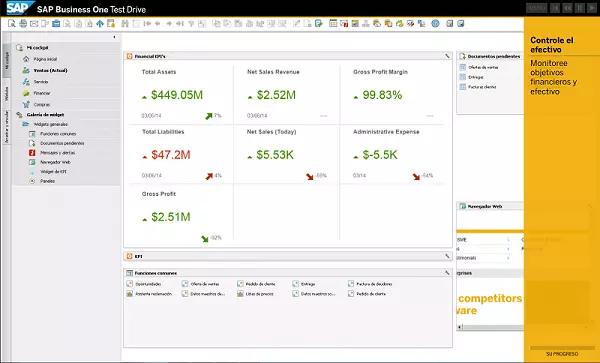Go to Last Data Record arrow
Viewport: 600px width, 363px height.
tap(179, 24)
